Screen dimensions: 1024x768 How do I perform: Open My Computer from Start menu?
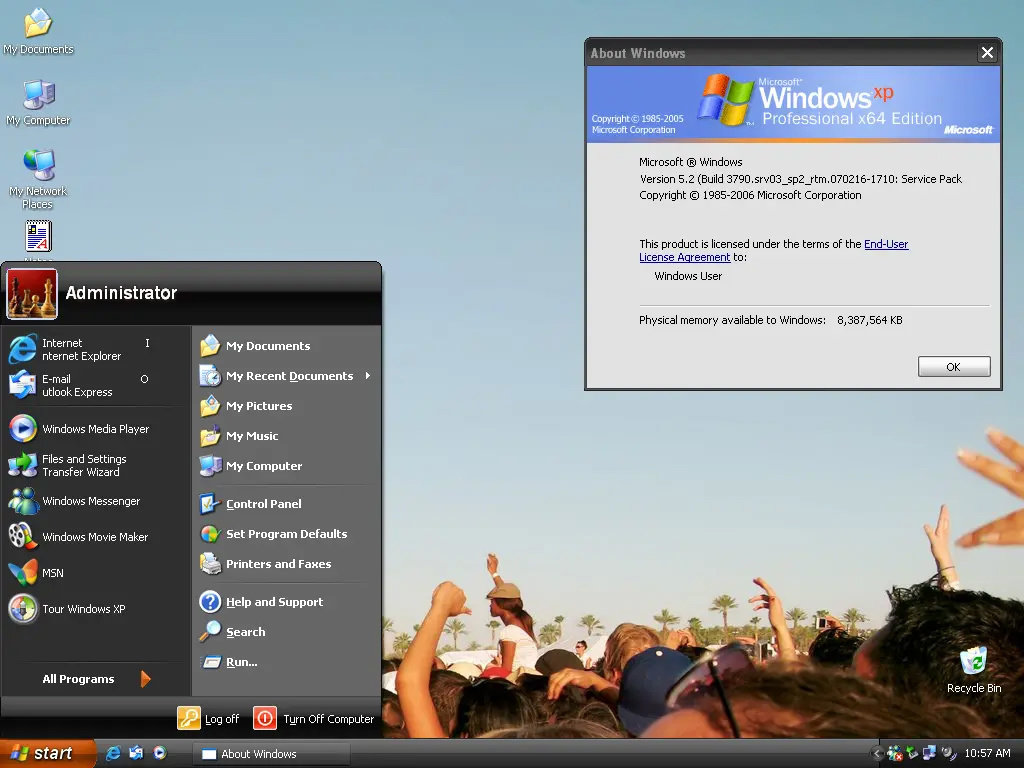[286, 466]
